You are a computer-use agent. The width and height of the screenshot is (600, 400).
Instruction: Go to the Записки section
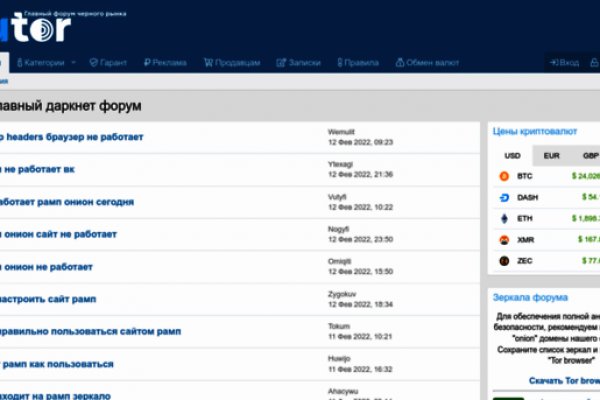(x=300, y=62)
